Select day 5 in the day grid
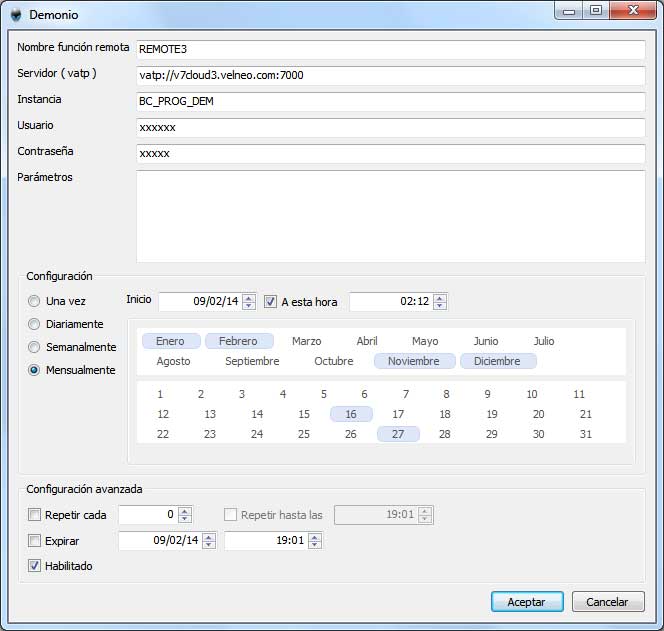The width and height of the screenshot is (664, 631). coord(324,394)
